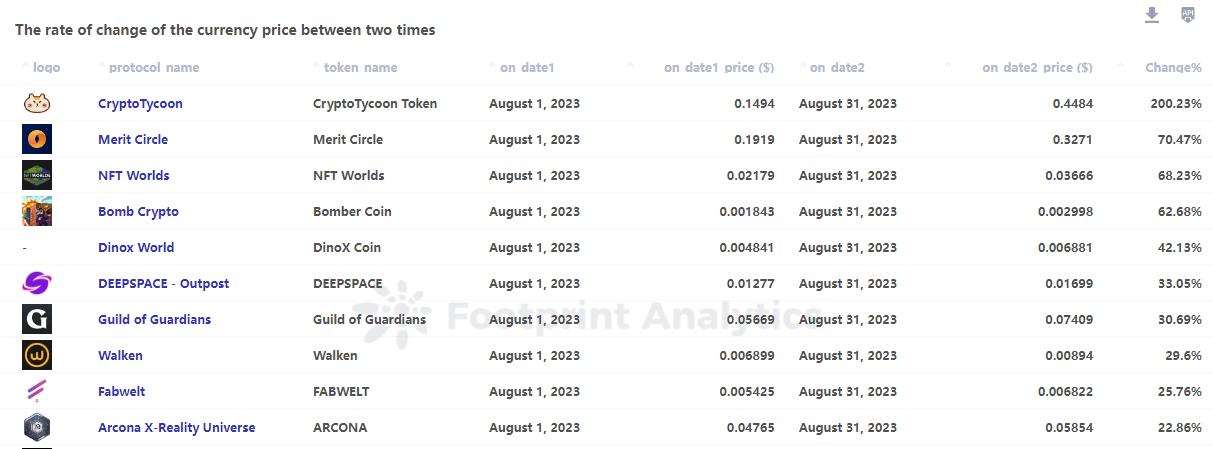The width and height of the screenshot is (1213, 449).
Task: Download the chart data using download icon
Action: tap(1152, 14)
